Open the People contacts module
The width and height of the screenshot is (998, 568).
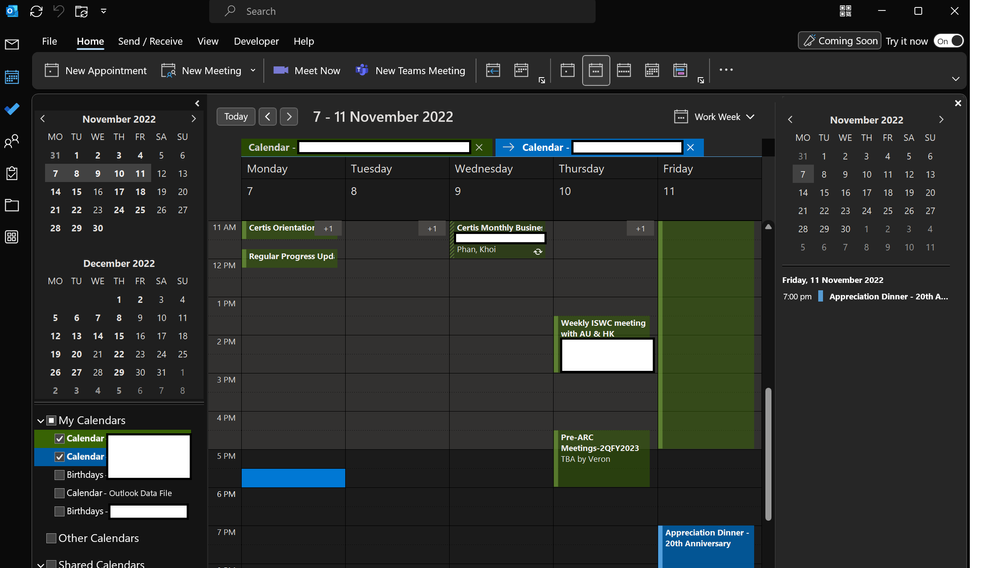coord(11,141)
